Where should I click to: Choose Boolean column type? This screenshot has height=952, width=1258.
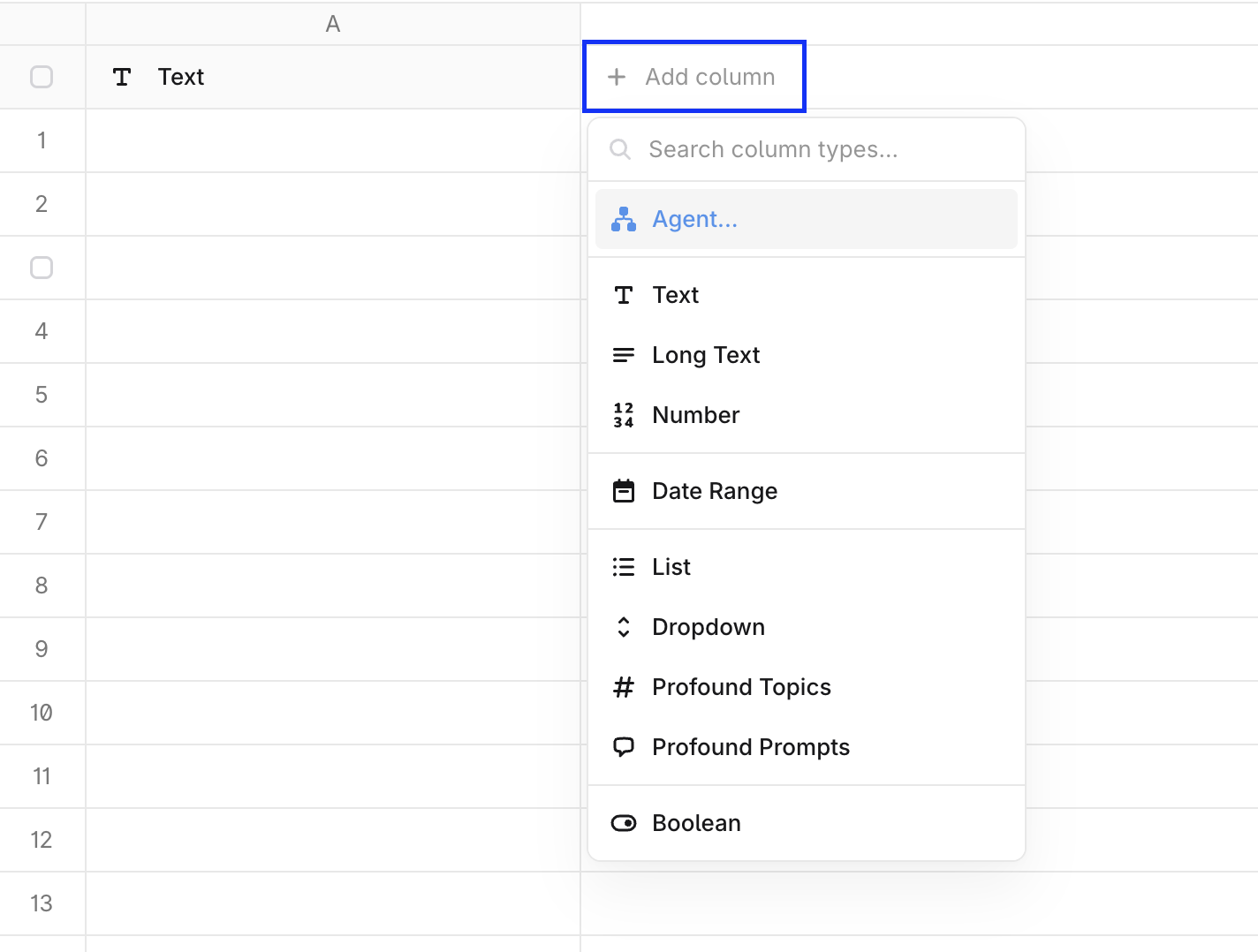pyautogui.click(x=807, y=823)
